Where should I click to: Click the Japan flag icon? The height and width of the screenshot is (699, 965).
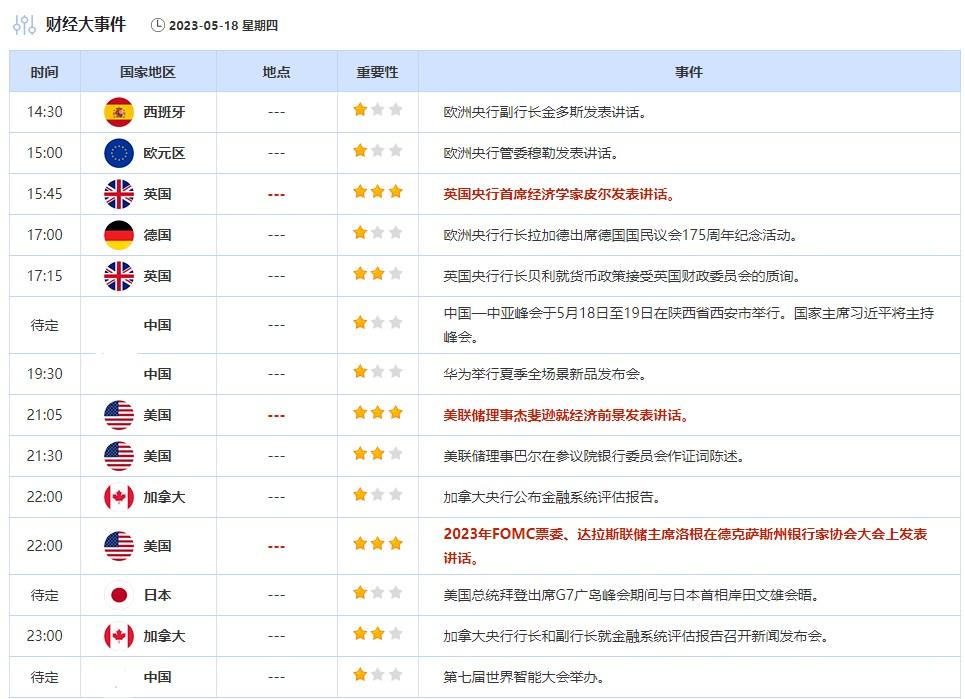(x=119, y=595)
